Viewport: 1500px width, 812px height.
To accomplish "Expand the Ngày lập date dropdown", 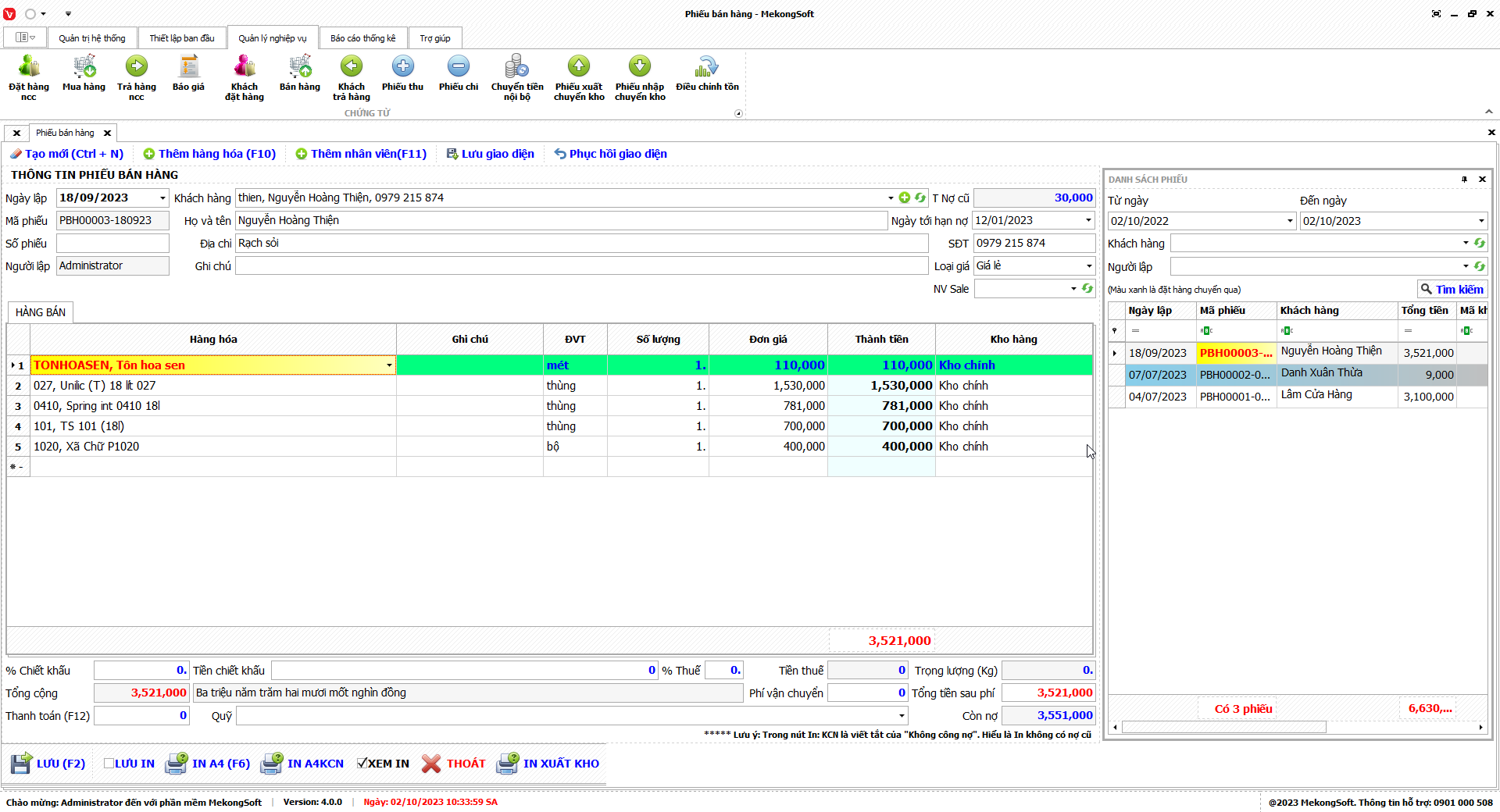I will pyautogui.click(x=162, y=198).
